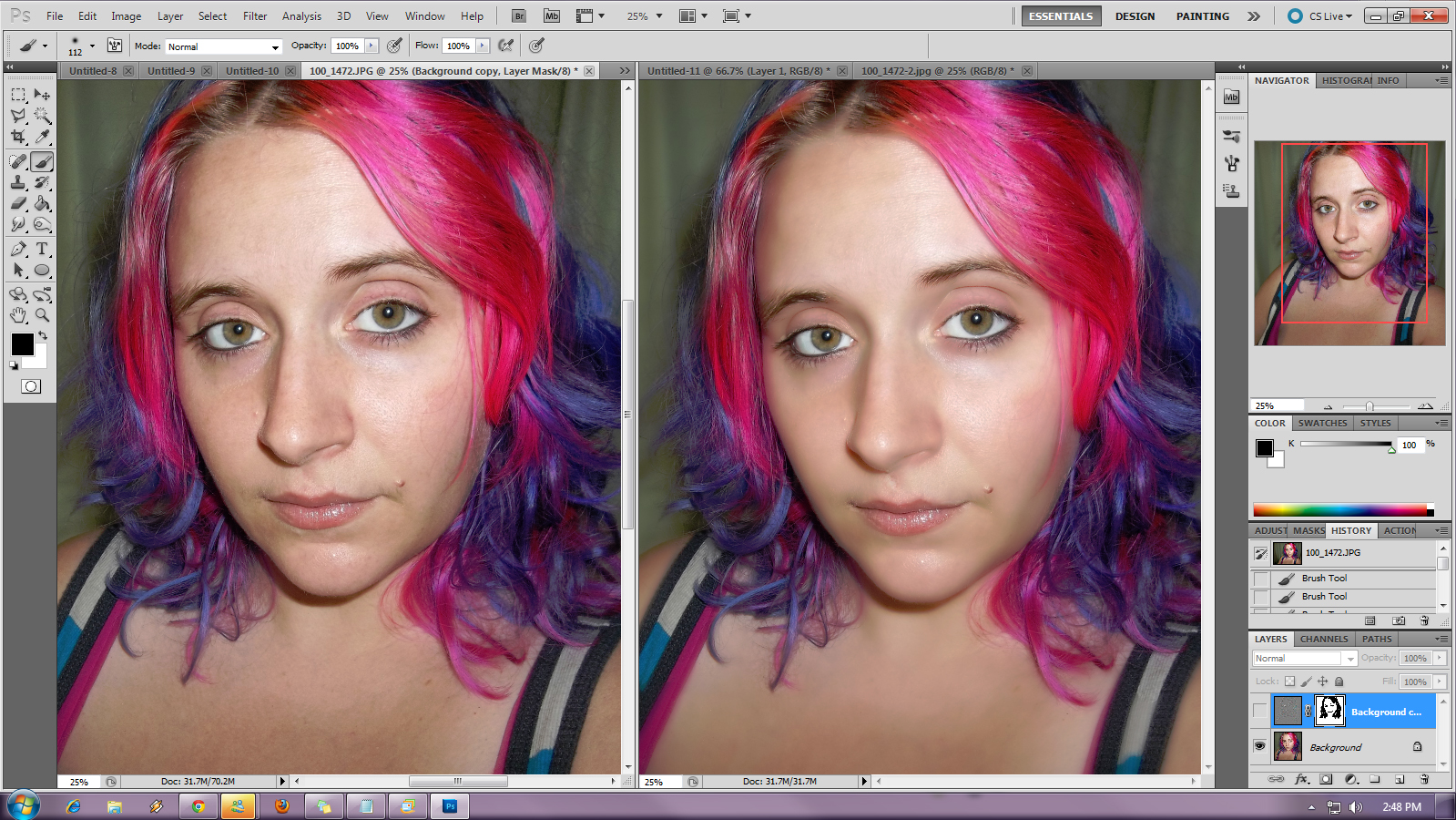The height and width of the screenshot is (820, 1456).
Task: Show the Background copy layer
Action: pyautogui.click(x=1260, y=711)
